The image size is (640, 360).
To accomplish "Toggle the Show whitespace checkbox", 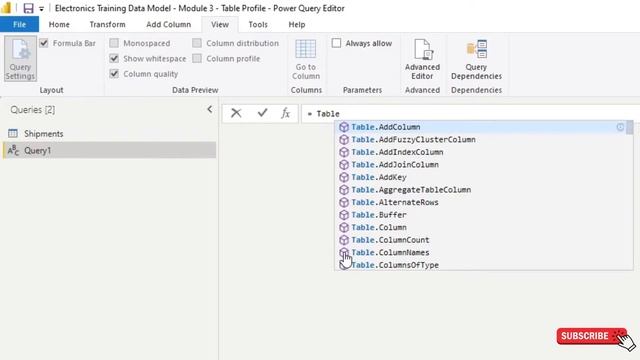I will click(x=114, y=58).
